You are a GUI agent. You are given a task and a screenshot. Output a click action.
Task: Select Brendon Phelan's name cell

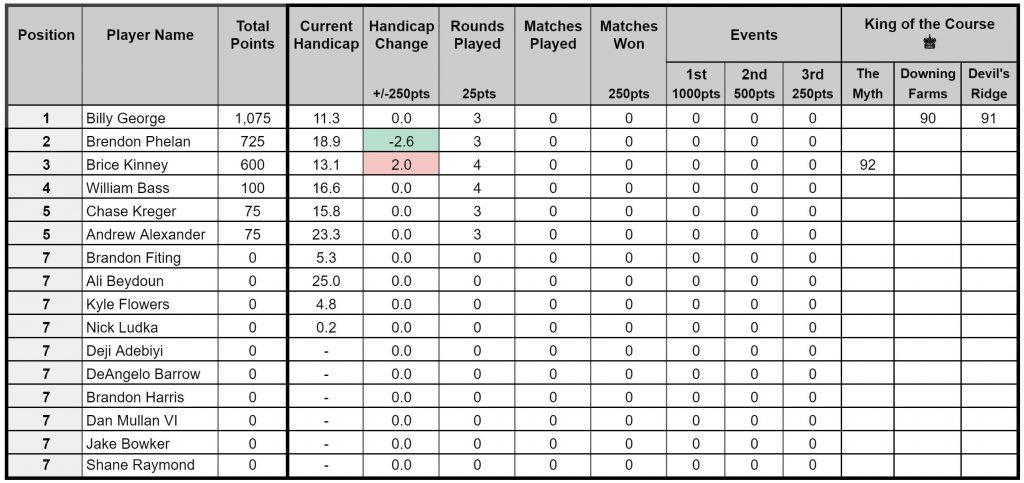pos(150,142)
